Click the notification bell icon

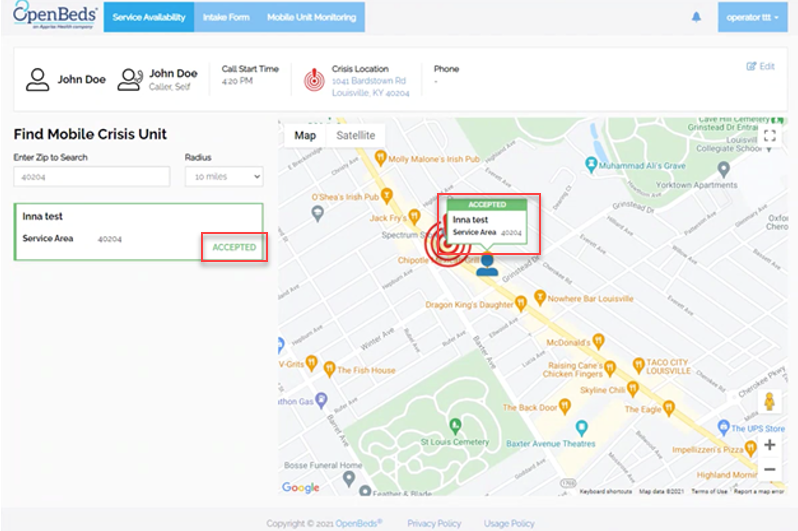tap(696, 17)
